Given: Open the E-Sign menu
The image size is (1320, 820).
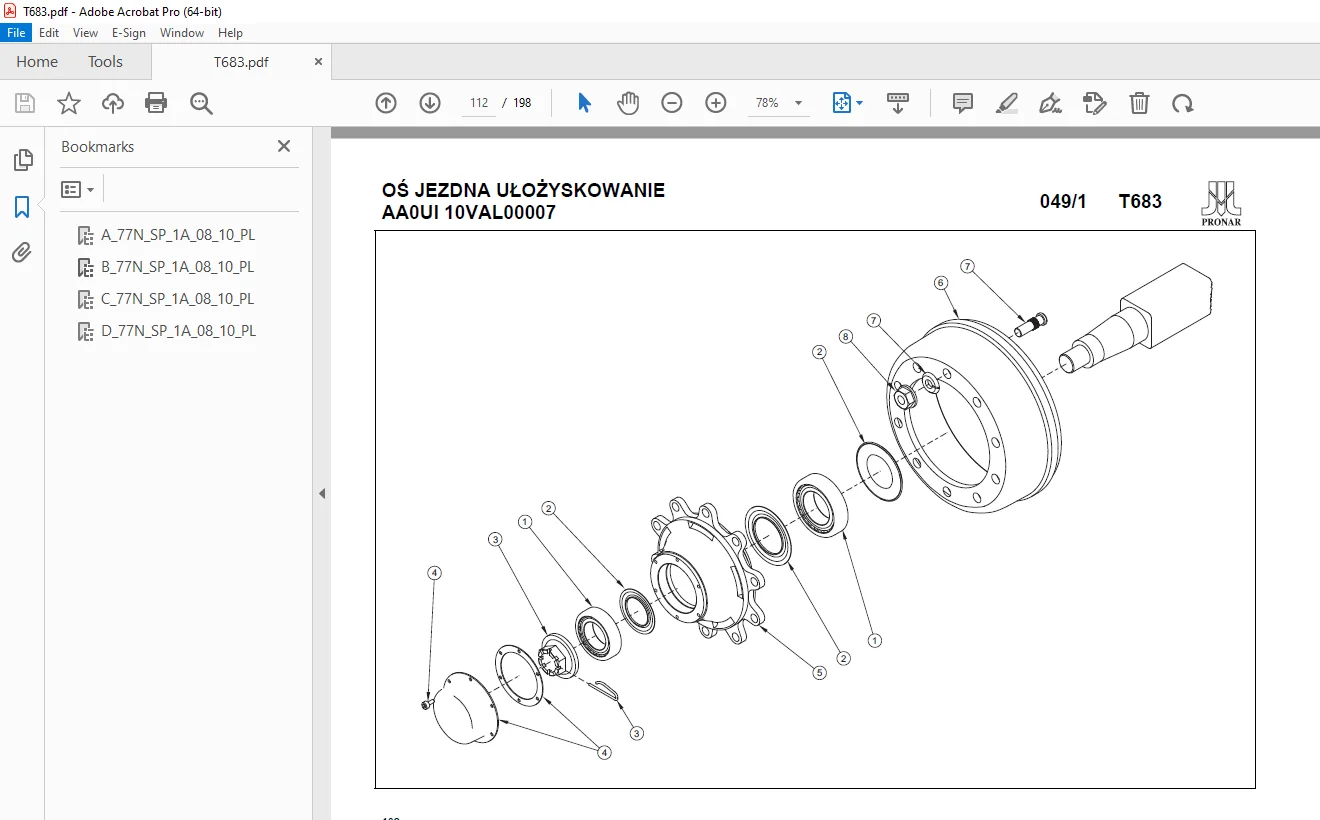Looking at the screenshot, I should (x=129, y=33).
